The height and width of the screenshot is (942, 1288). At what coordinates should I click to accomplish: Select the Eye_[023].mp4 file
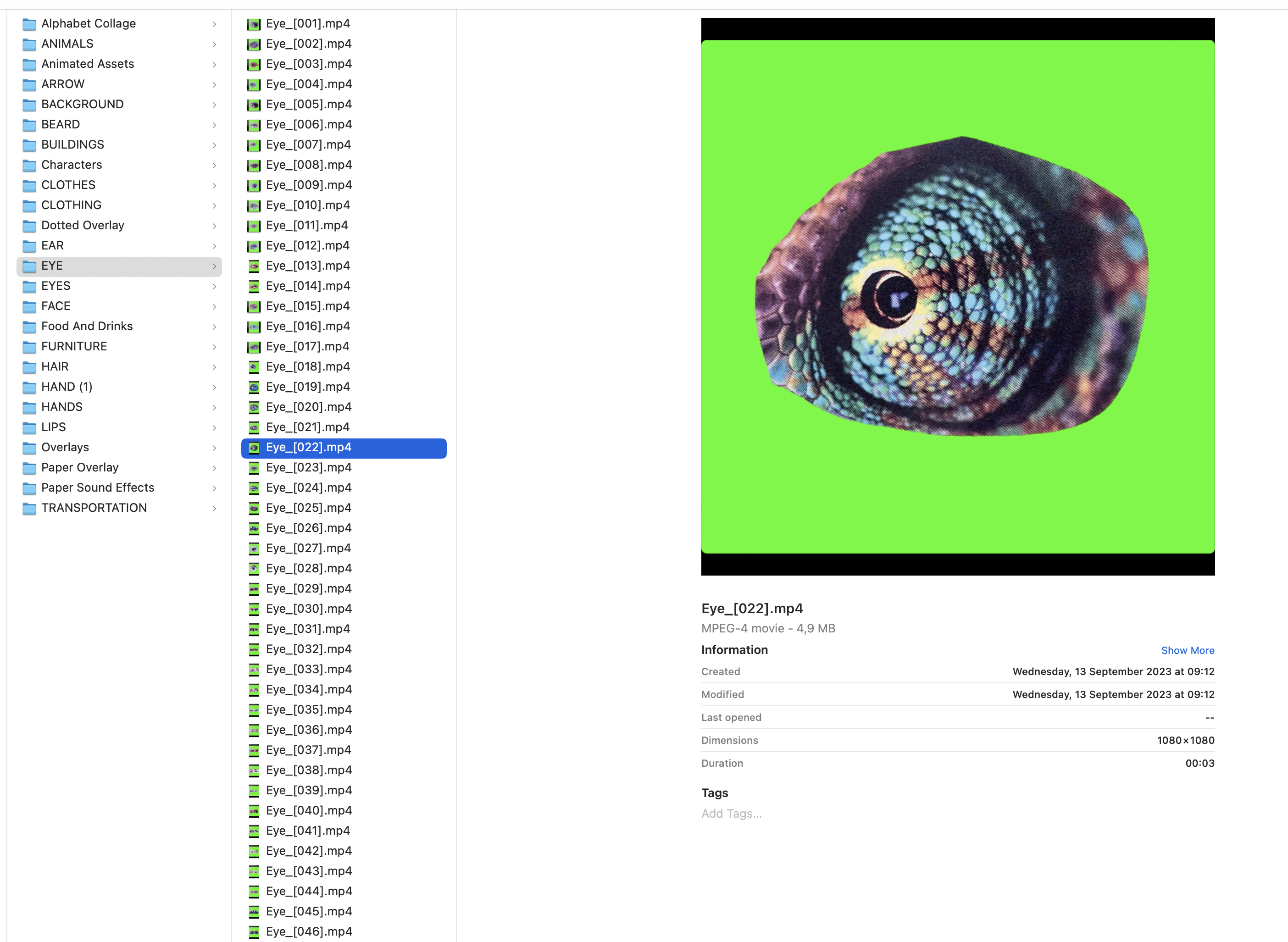click(x=308, y=468)
